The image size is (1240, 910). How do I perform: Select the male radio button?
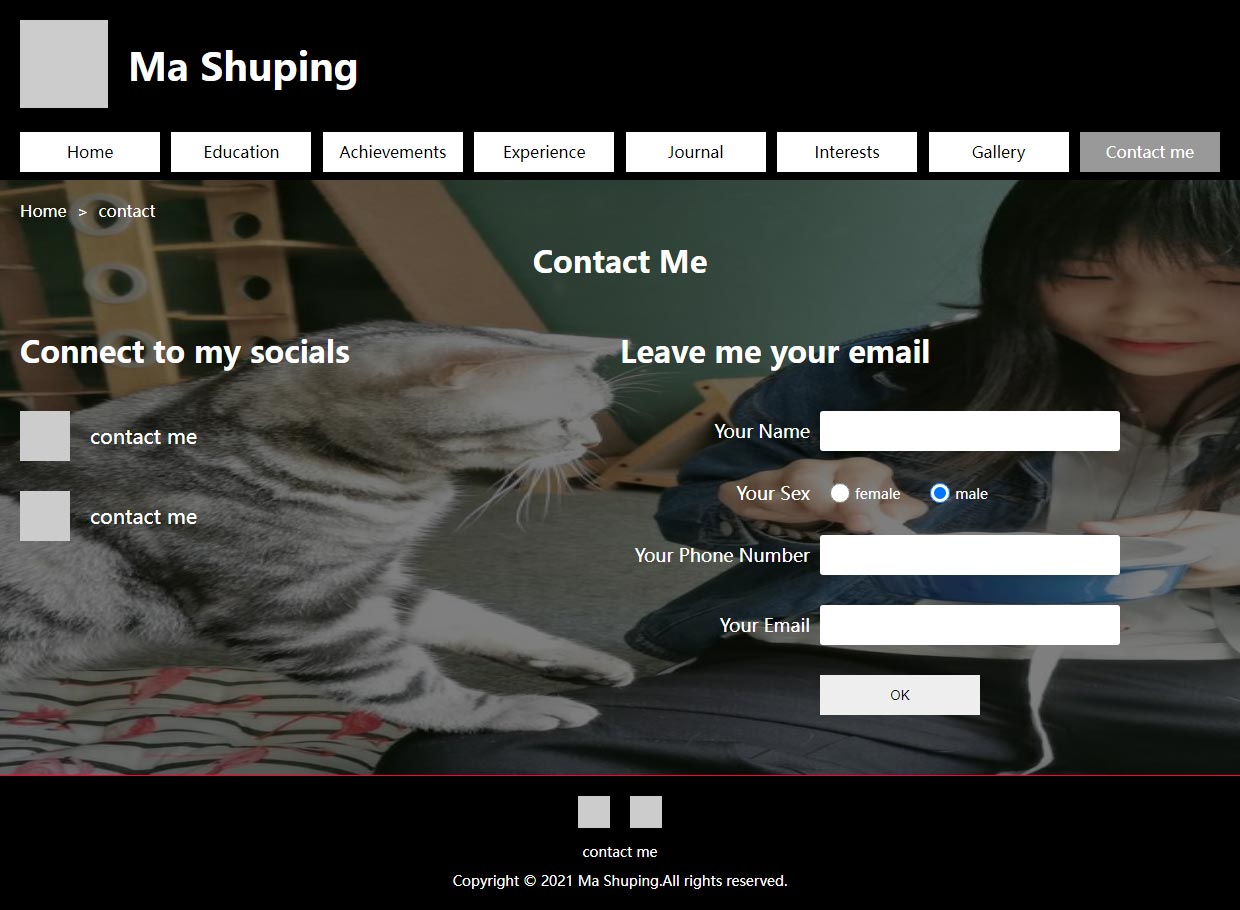[x=940, y=493]
